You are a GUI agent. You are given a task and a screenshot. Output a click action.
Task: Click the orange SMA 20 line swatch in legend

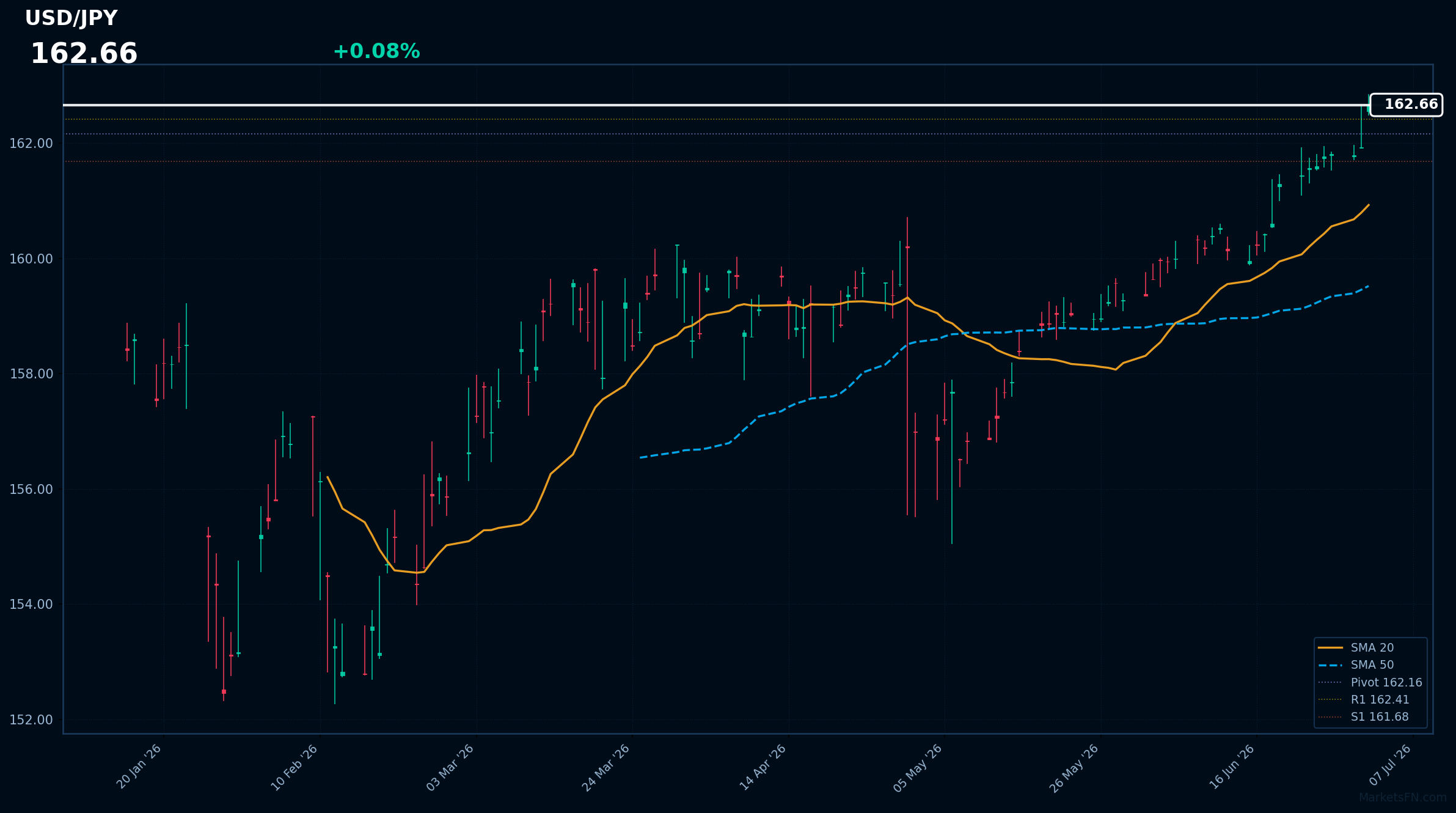[1330, 647]
